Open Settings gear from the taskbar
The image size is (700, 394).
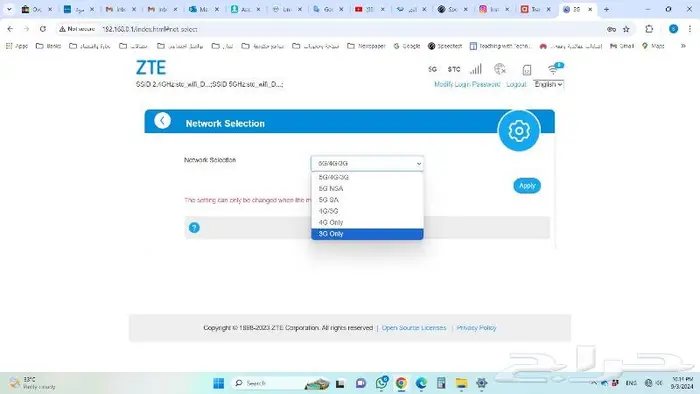pyautogui.click(x=481, y=383)
